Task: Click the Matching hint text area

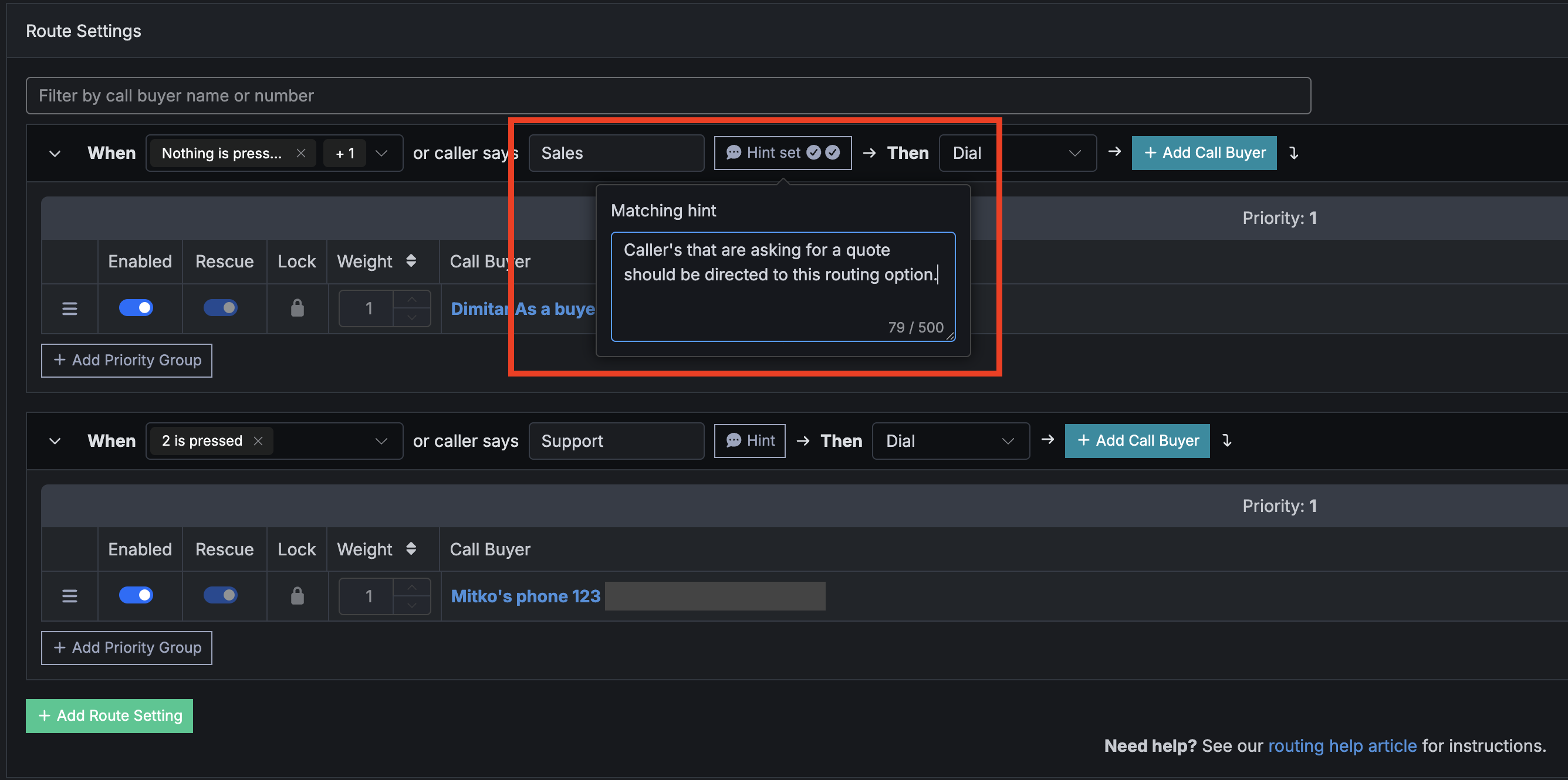Action: click(x=783, y=287)
